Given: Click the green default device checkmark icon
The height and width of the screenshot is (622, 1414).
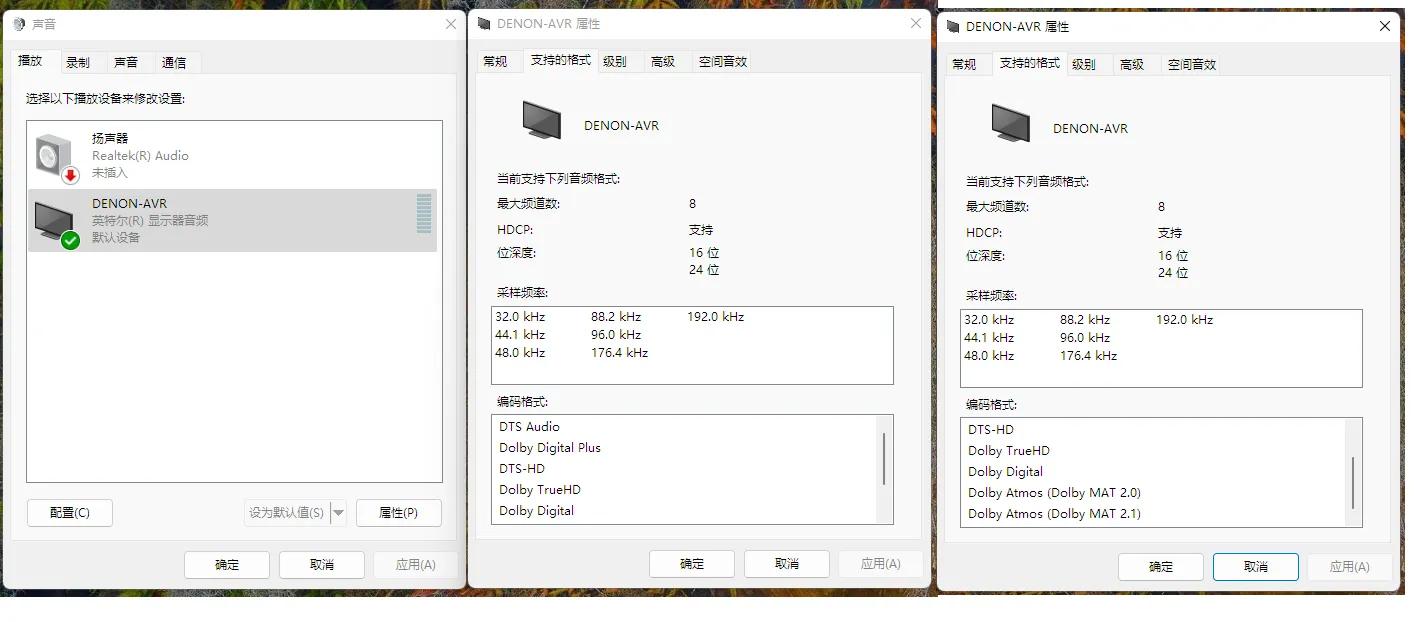Looking at the screenshot, I should click(70, 238).
